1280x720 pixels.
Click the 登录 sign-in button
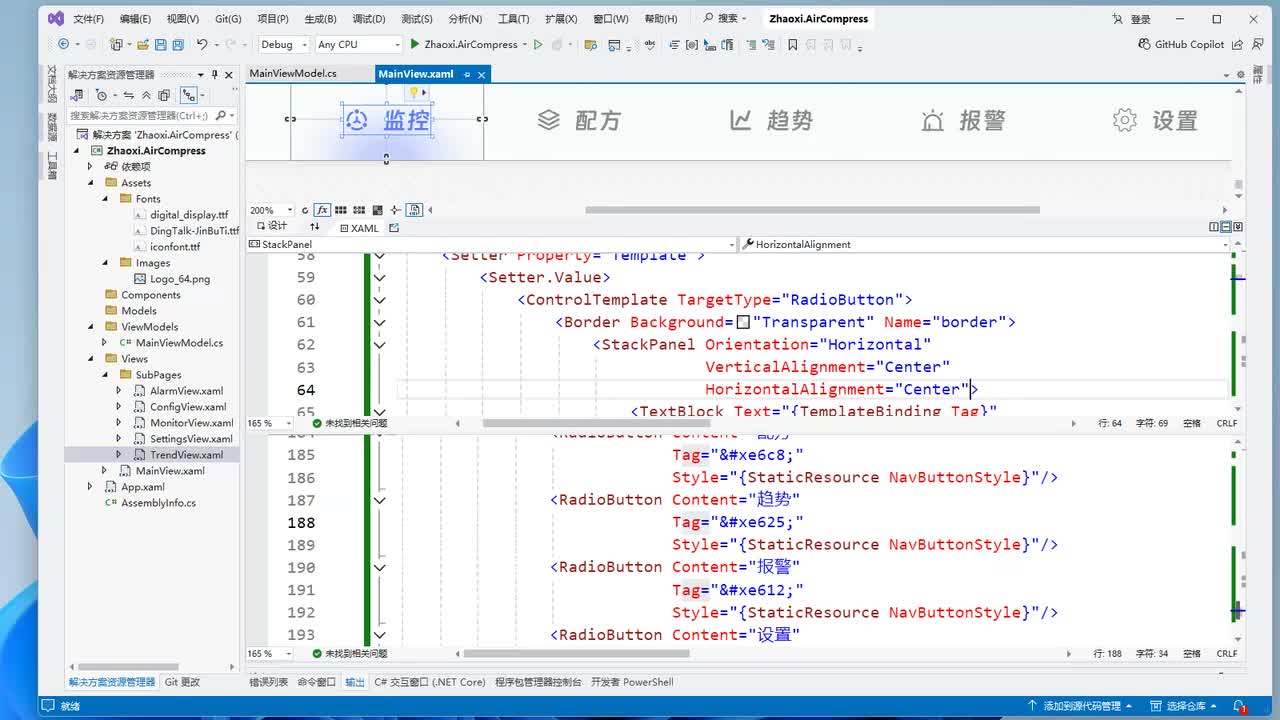coord(1132,19)
